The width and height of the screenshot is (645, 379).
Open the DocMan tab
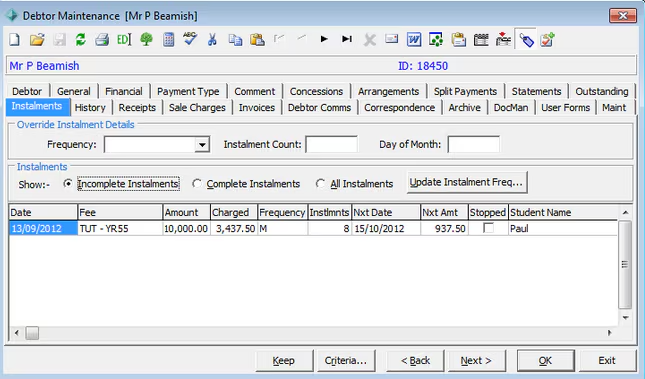[511, 108]
